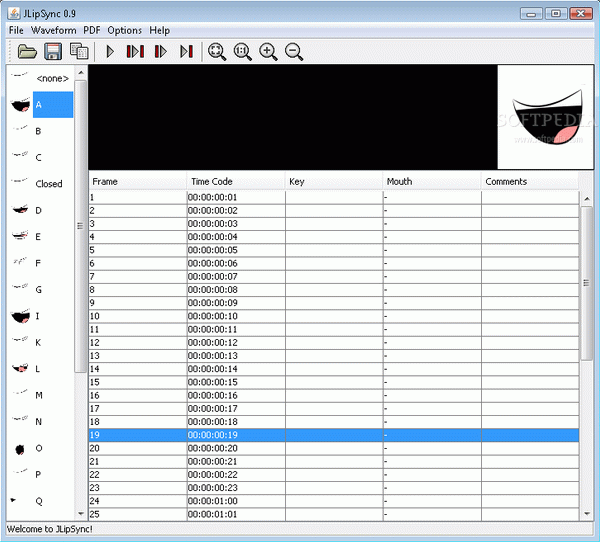The image size is (600, 542).
Task: Click the copy timesheet icon in toolbar
Action: pyautogui.click(x=79, y=51)
